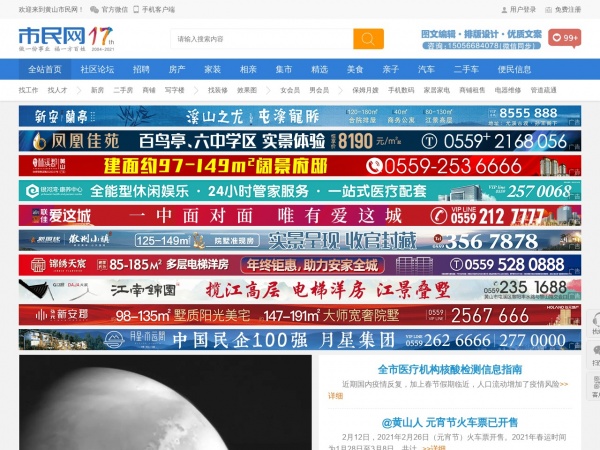
Task: Click 详细 under the 核酸检测 summary
Action: 335,396
